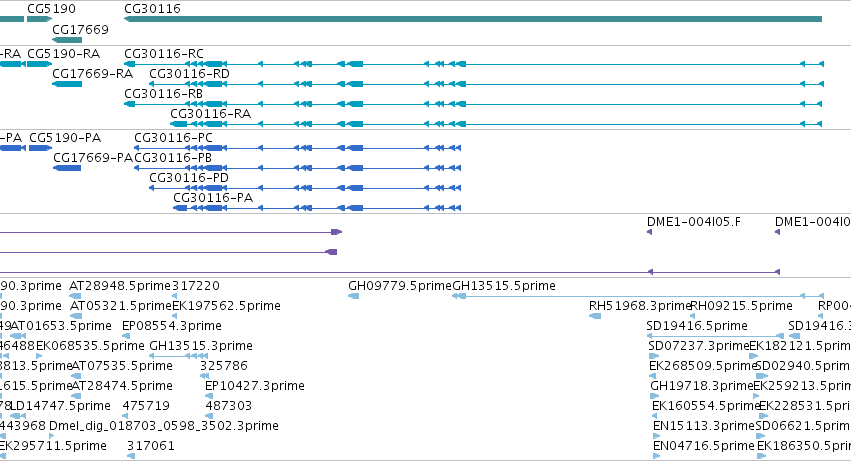Viewport: 851px width, 461px height.
Task: Select the GH19718.3prime EST label
Action: click(x=702, y=386)
